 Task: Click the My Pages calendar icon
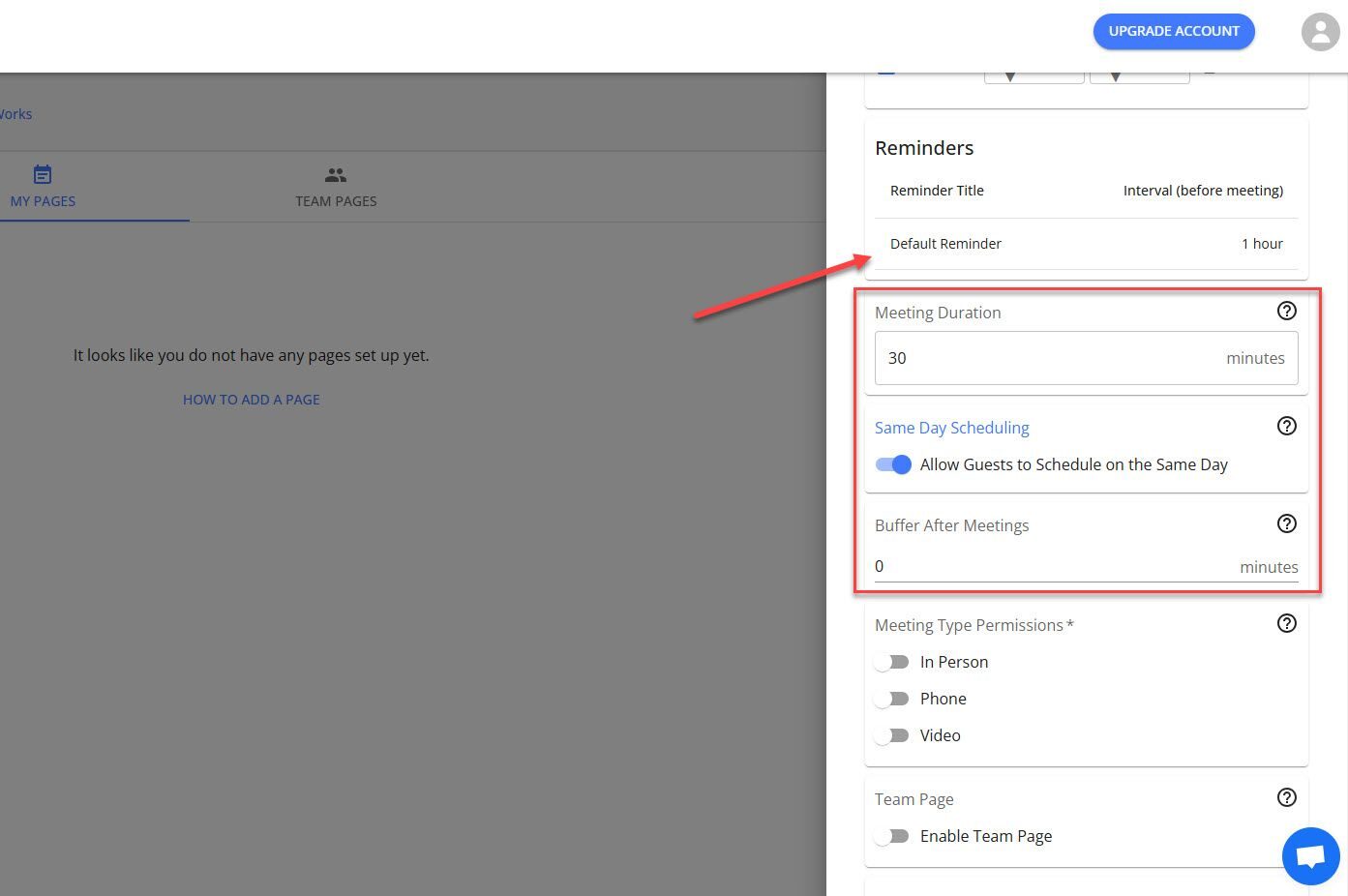coord(43,175)
